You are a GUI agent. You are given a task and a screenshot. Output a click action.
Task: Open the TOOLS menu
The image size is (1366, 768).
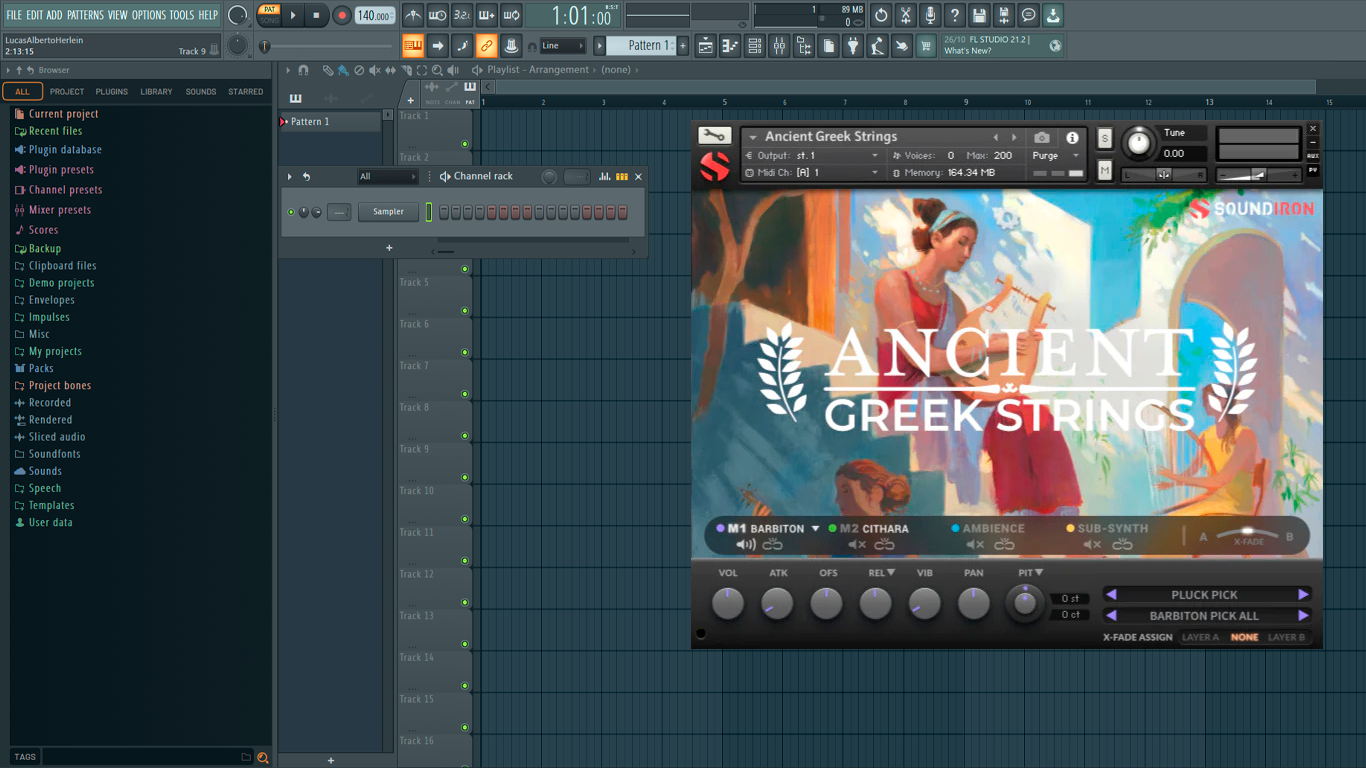182,15
